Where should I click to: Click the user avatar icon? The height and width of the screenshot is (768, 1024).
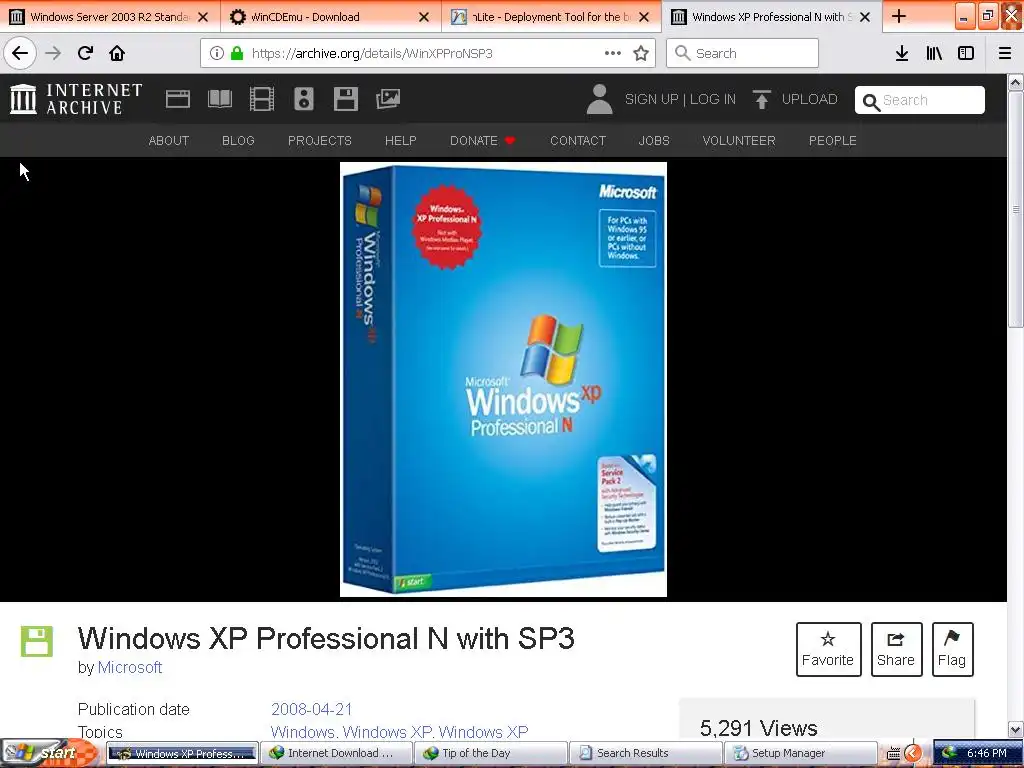[x=600, y=99]
